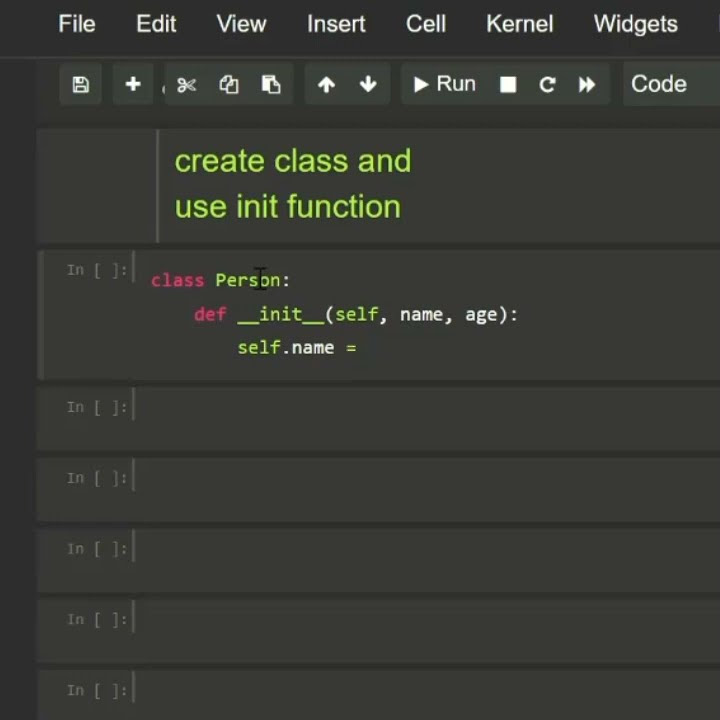Viewport: 720px width, 720px height.
Task: Cut selected cell with scissors icon
Action: coord(186,84)
